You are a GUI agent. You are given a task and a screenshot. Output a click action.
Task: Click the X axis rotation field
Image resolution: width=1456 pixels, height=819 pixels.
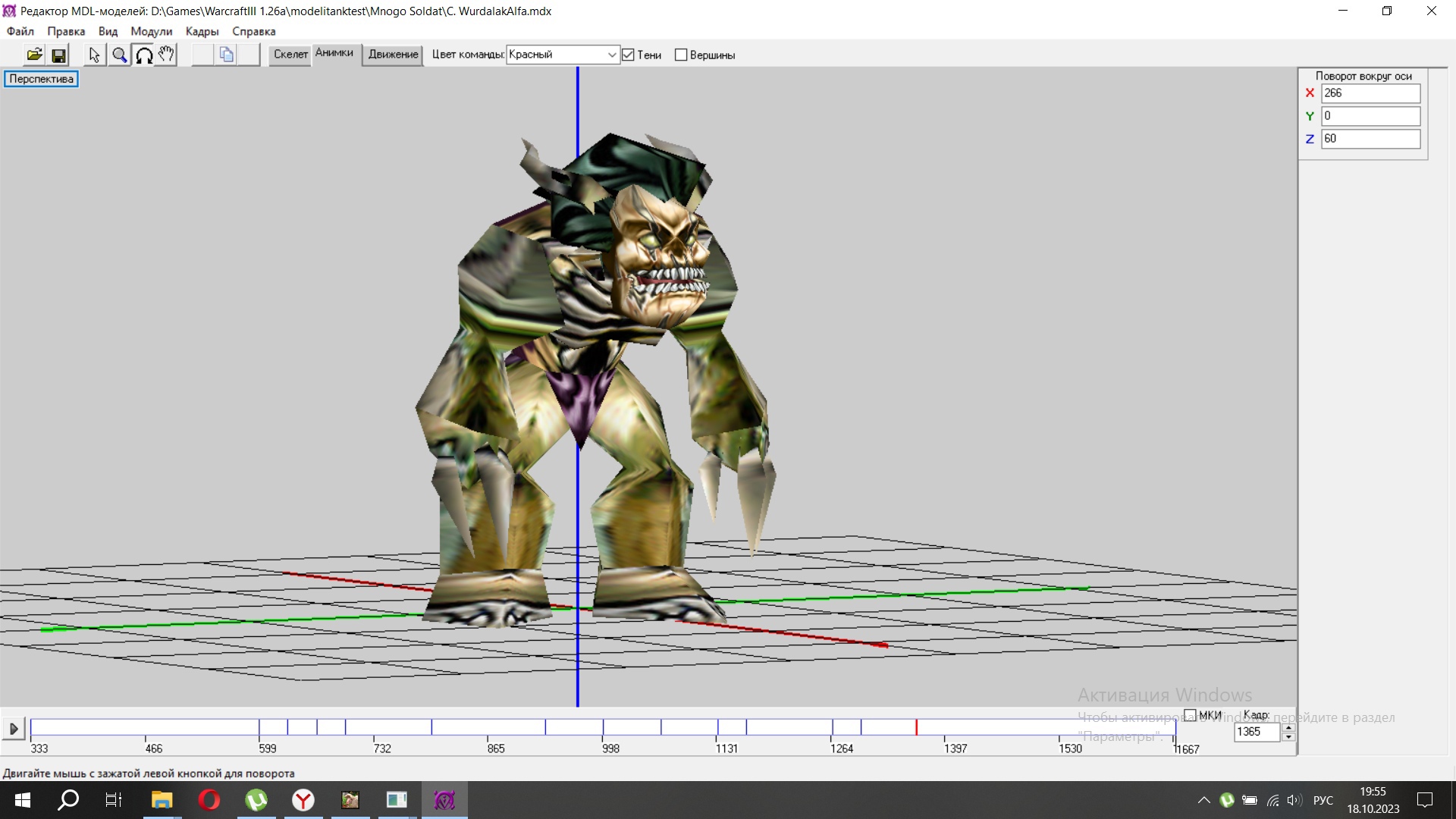1370,93
